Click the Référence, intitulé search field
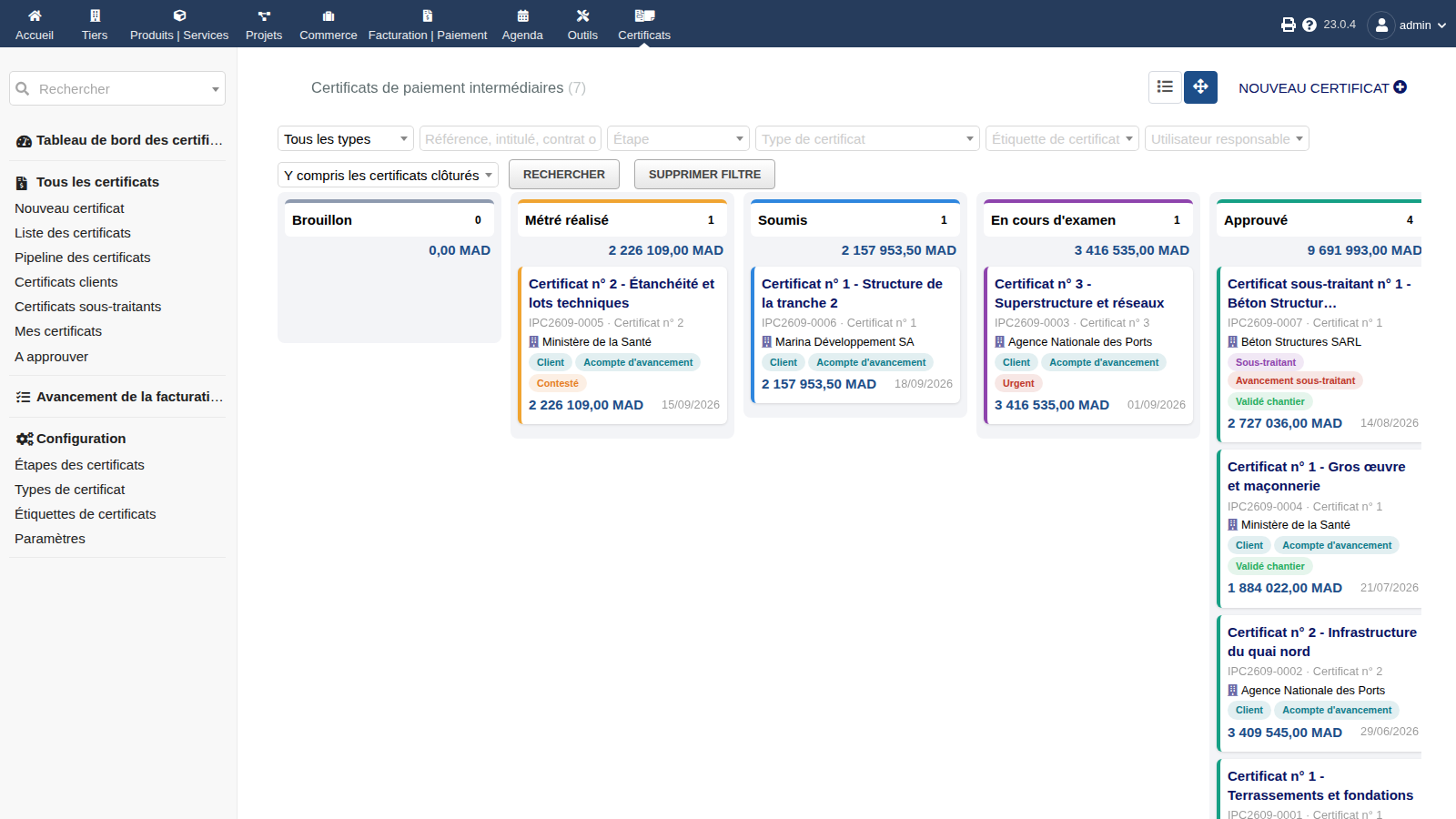The height and width of the screenshot is (819, 1456). tap(511, 138)
